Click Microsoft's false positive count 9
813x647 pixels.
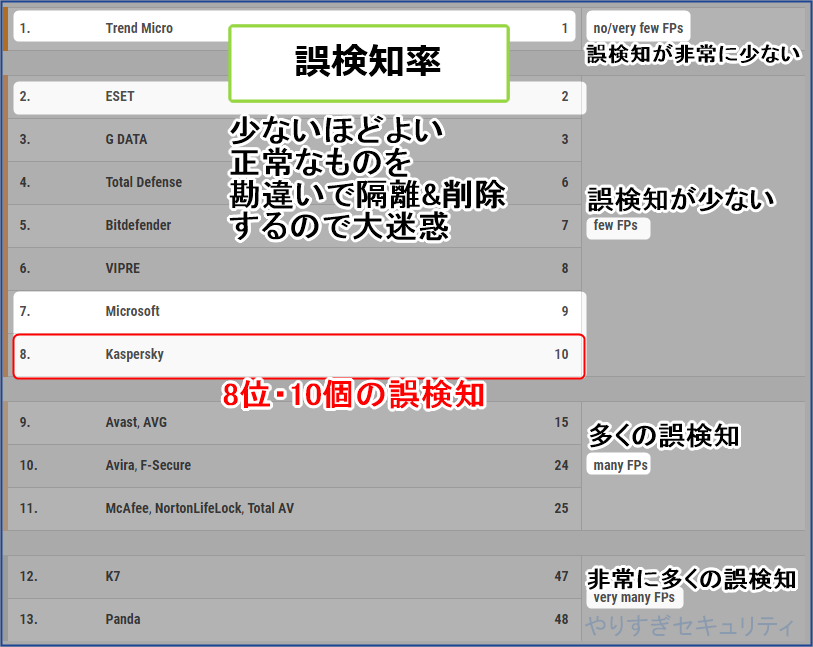565,312
